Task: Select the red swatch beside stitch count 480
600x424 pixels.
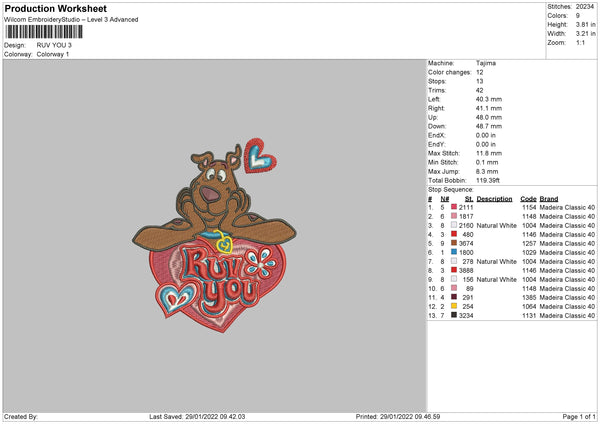Action: [454, 234]
